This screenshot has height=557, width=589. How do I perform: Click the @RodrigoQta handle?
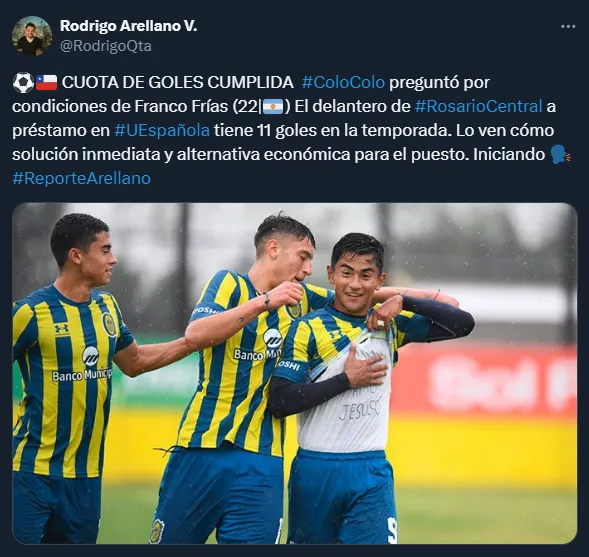pos(106,46)
